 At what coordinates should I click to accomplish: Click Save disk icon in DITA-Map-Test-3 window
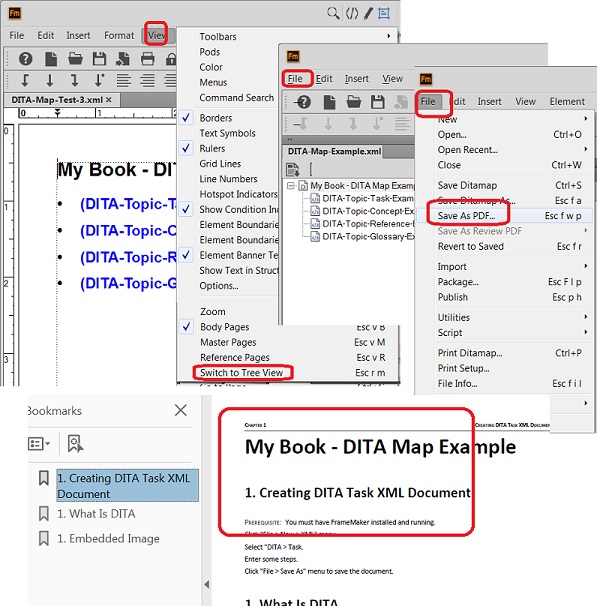coord(99,59)
